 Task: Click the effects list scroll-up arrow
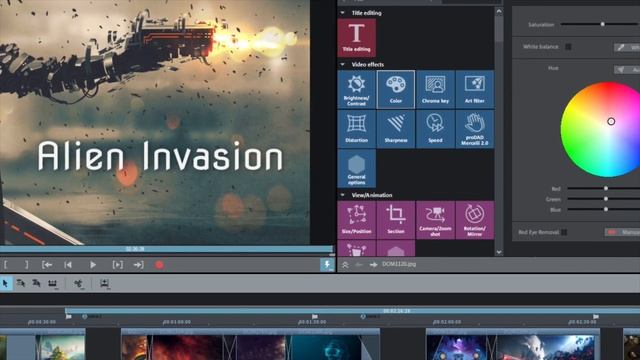[x=499, y=11]
